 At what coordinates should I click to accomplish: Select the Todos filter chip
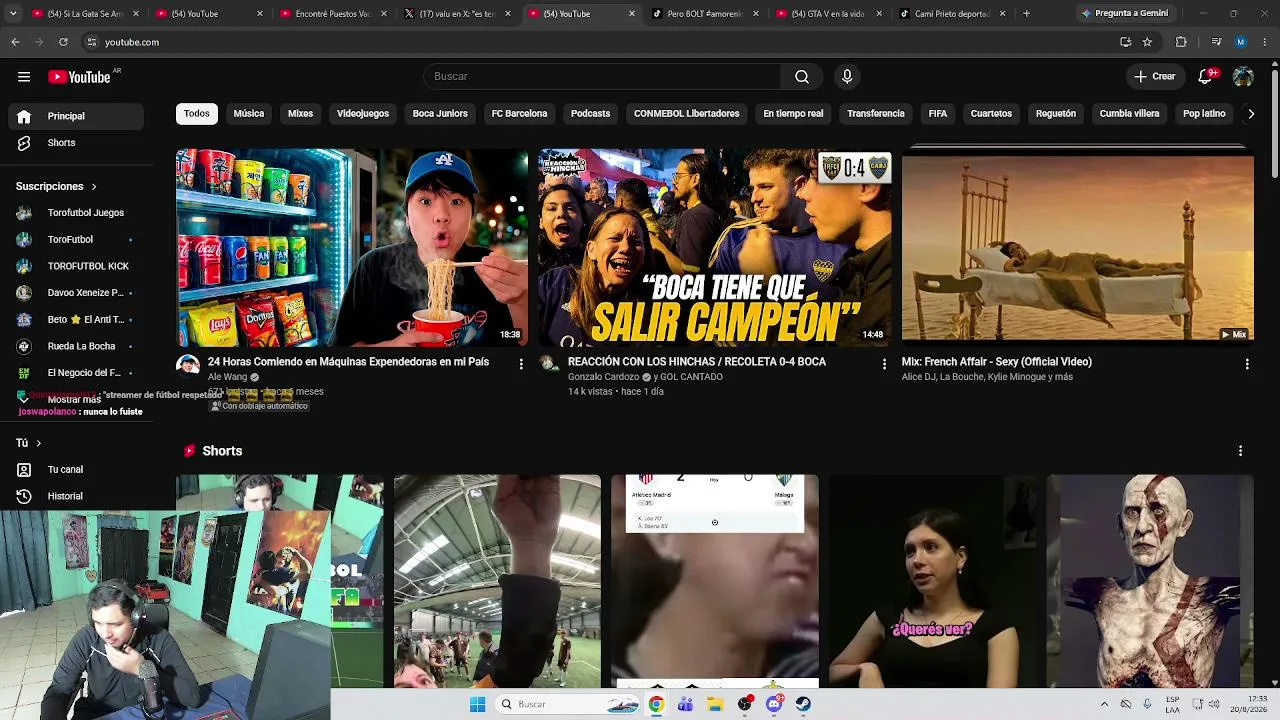197,114
